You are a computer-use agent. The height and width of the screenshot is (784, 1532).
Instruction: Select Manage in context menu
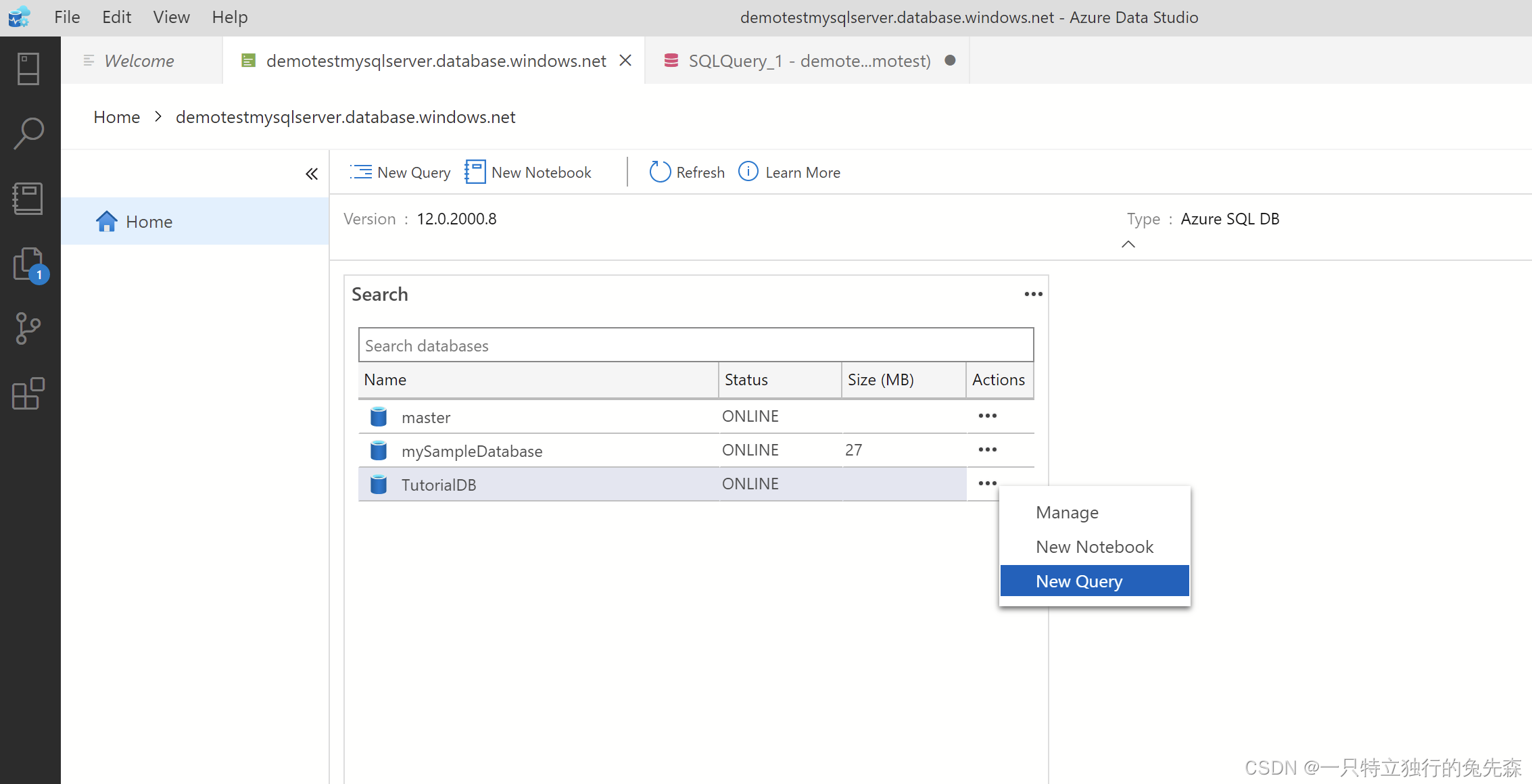pyautogui.click(x=1068, y=512)
